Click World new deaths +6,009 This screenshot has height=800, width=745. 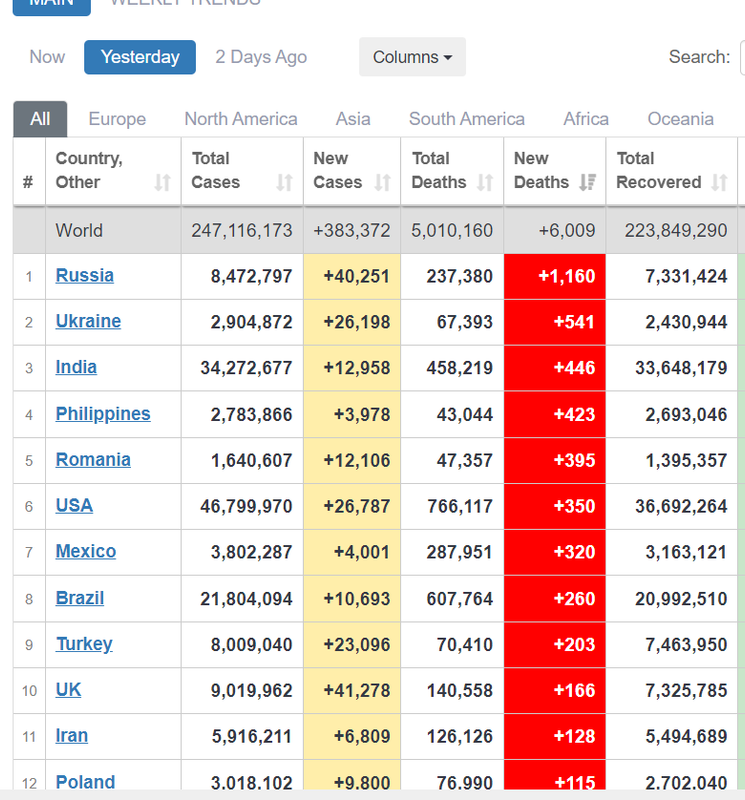click(x=567, y=231)
